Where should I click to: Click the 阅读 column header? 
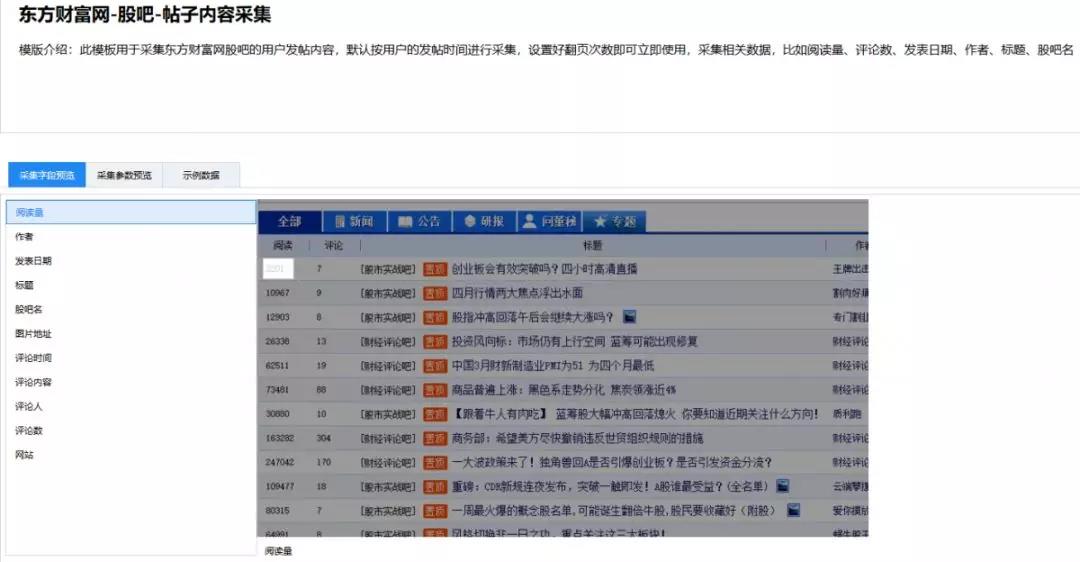point(283,245)
